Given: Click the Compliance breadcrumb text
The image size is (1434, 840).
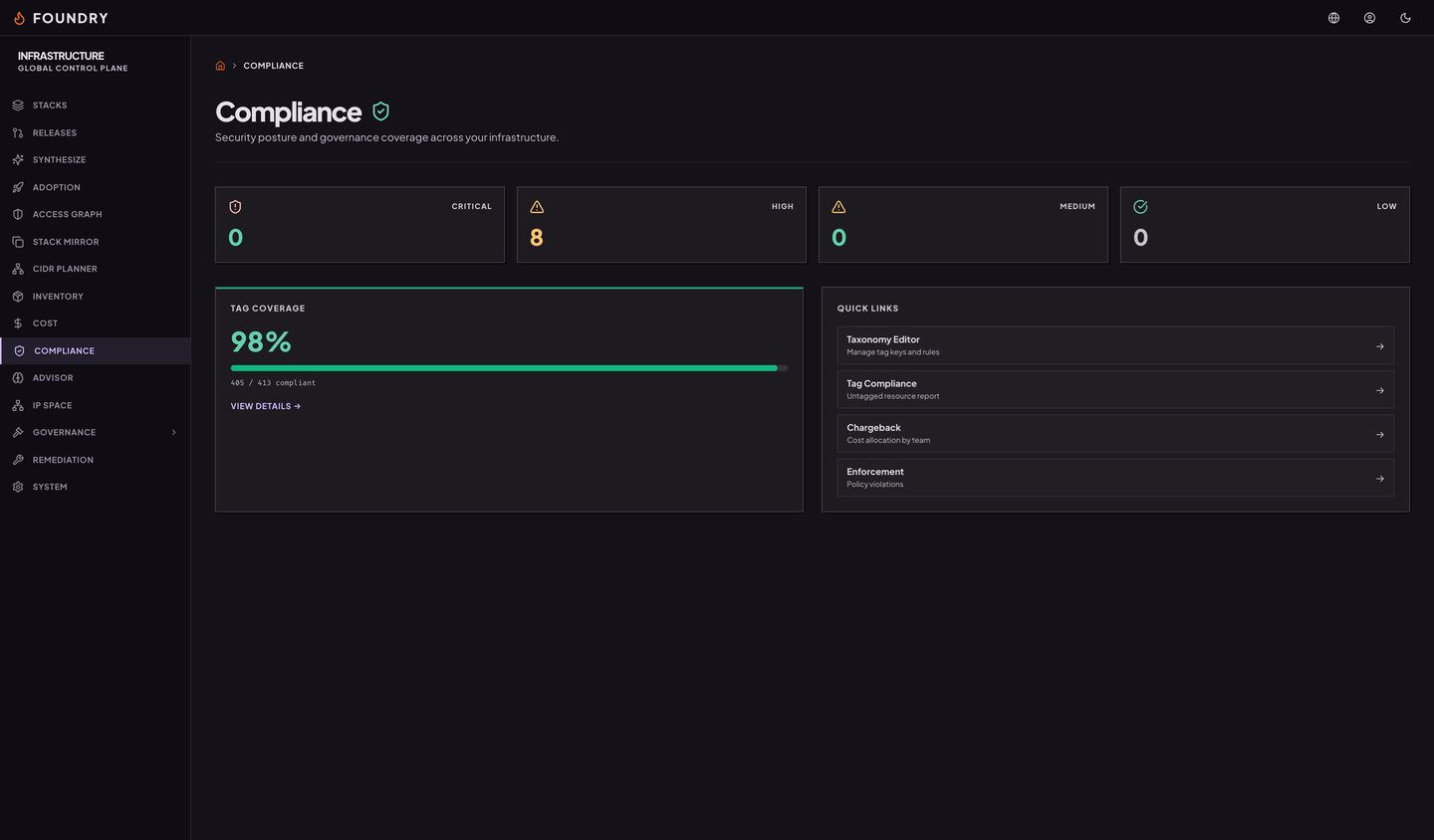Looking at the screenshot, I should pyautogui.click(x=274, y=66).
